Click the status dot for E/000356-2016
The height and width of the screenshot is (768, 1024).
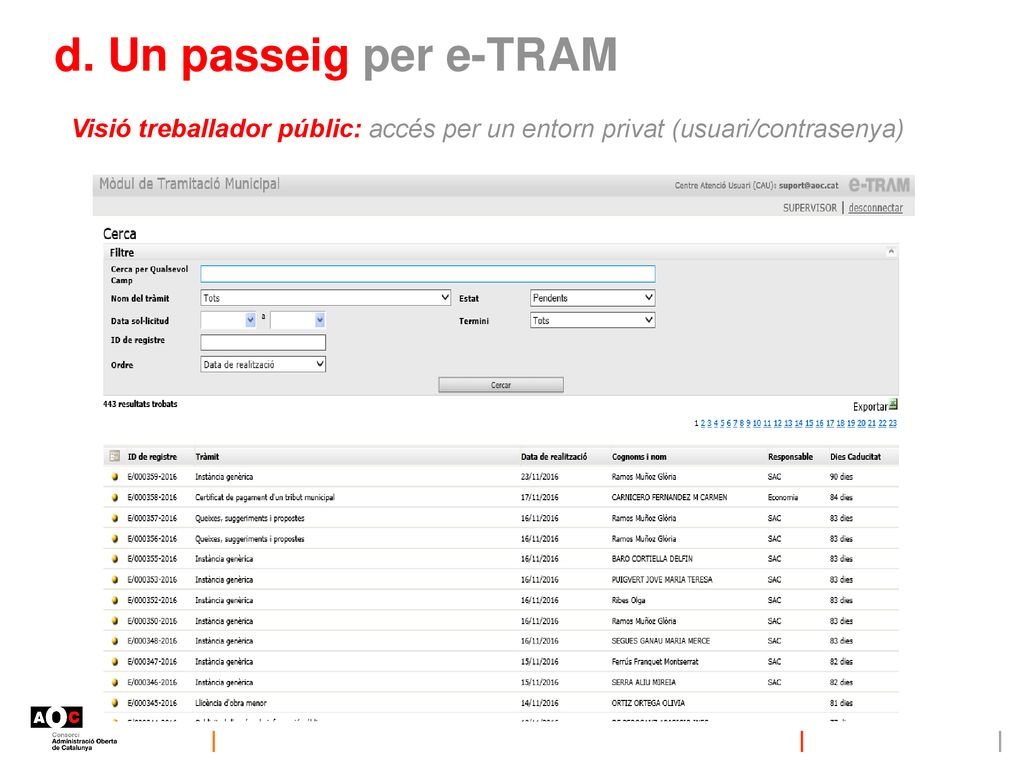tap(115, 539)
